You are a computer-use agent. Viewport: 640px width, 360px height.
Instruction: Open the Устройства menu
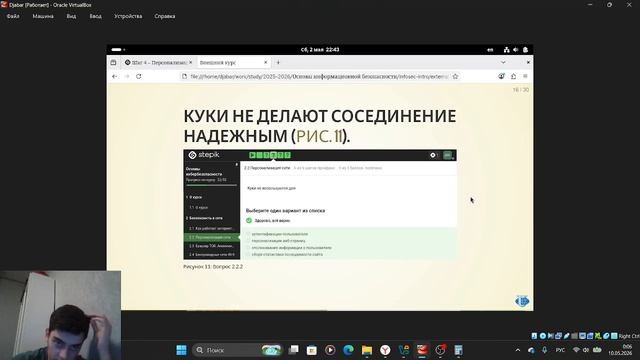tap(128, 16)
